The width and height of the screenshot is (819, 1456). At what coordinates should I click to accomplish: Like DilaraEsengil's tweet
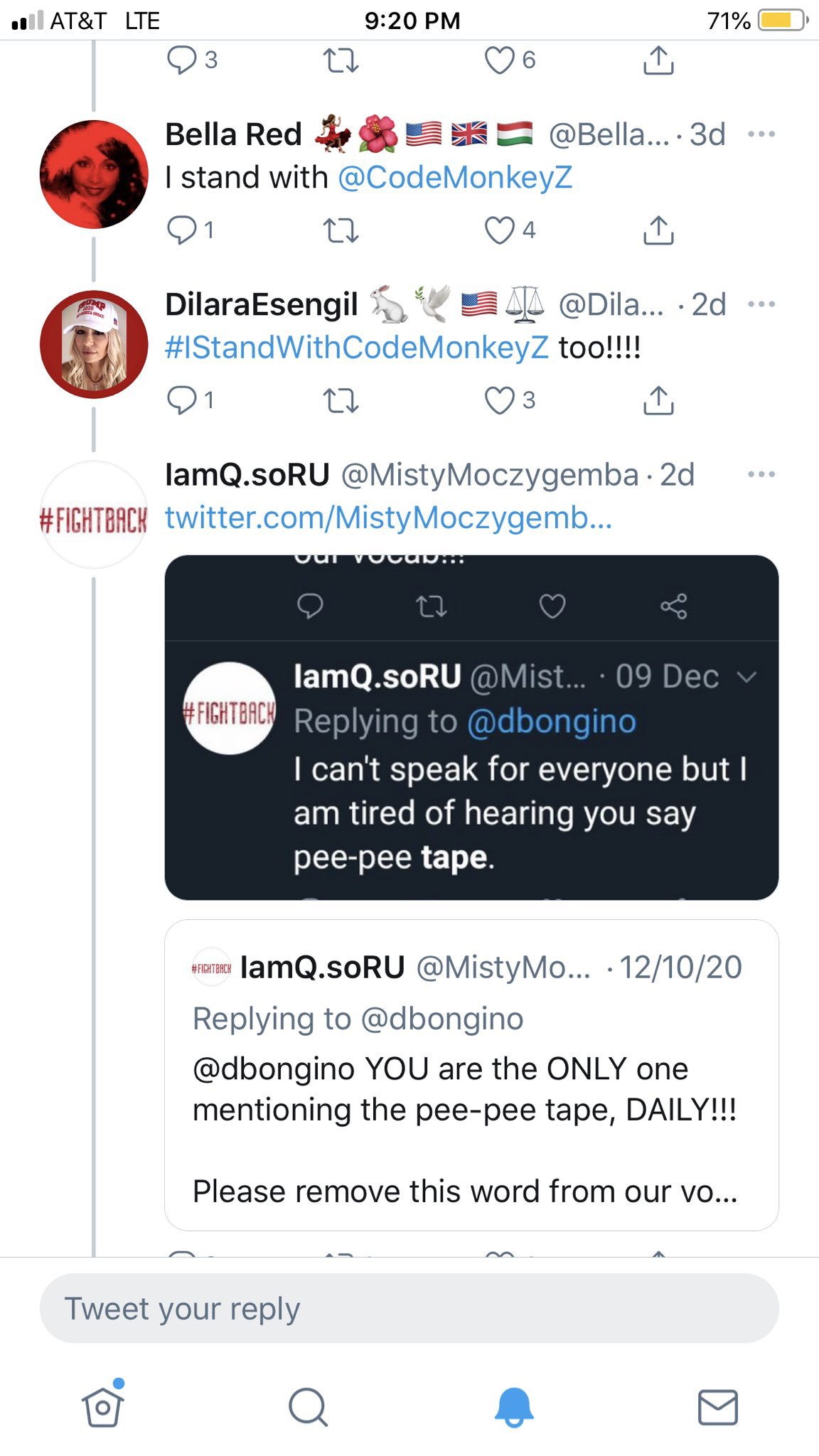pyautogui.click(x=500, y=400)
